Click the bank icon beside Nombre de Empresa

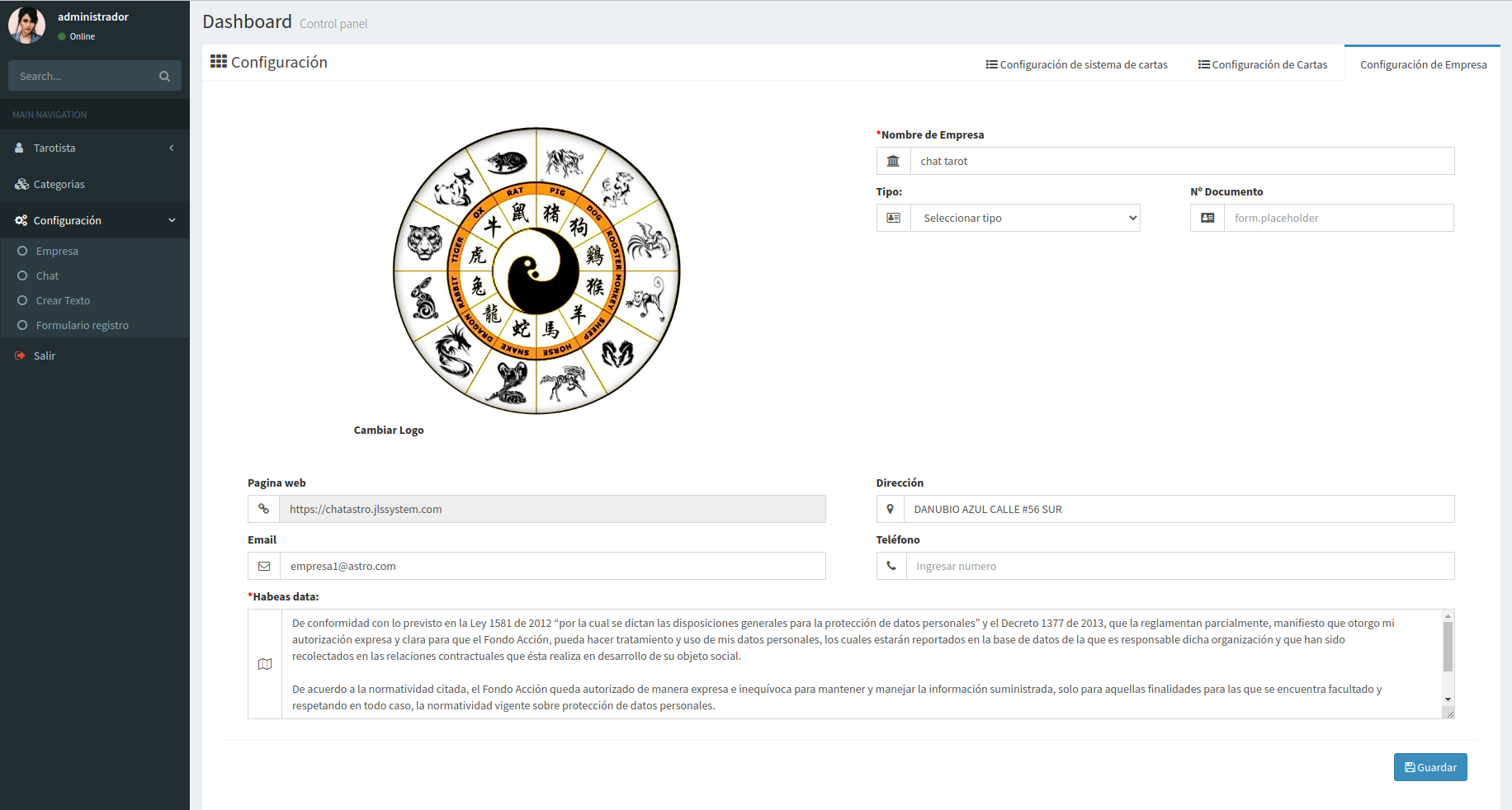click(x=893, y=161)
